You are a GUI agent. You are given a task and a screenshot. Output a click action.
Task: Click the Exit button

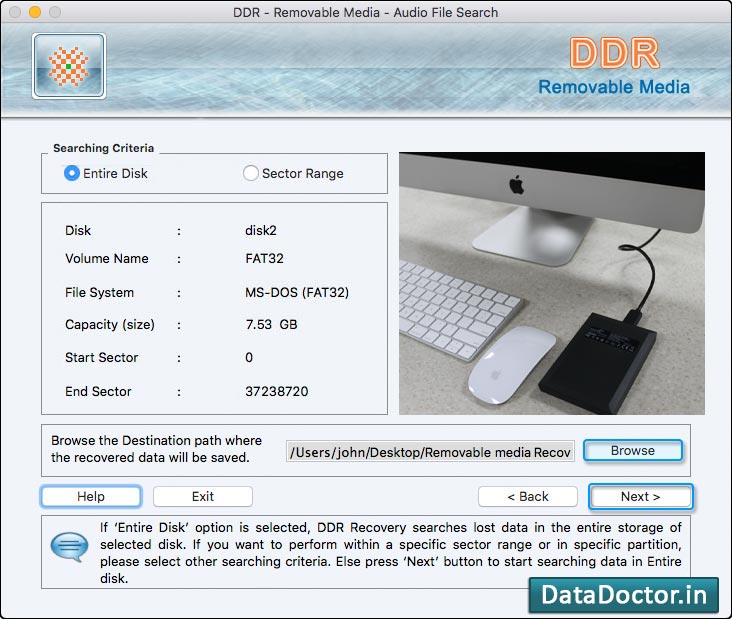[203, 497]
